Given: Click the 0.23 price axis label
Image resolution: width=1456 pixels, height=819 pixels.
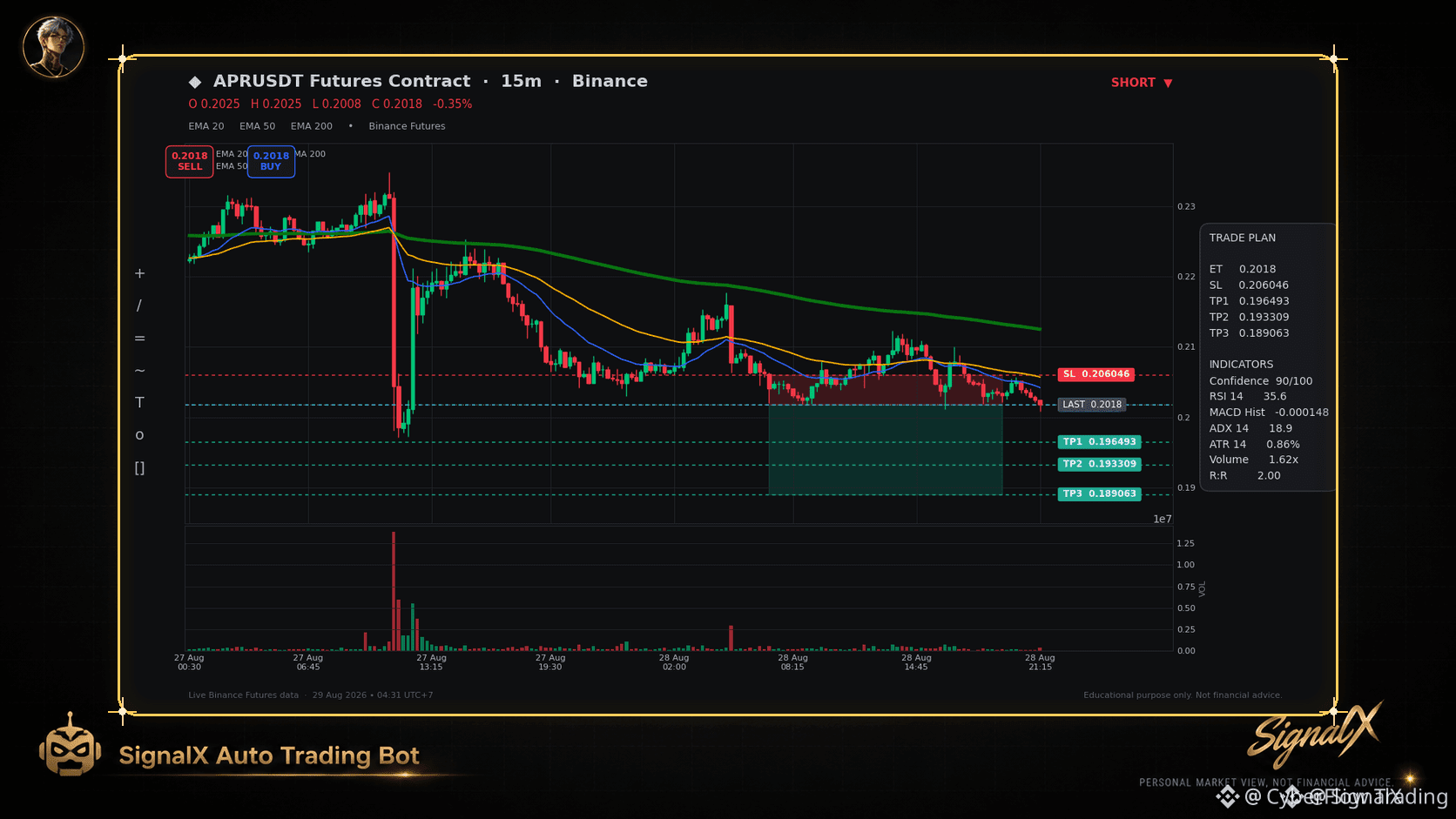Looking at the screenshot, I should tap(1186, 207).
